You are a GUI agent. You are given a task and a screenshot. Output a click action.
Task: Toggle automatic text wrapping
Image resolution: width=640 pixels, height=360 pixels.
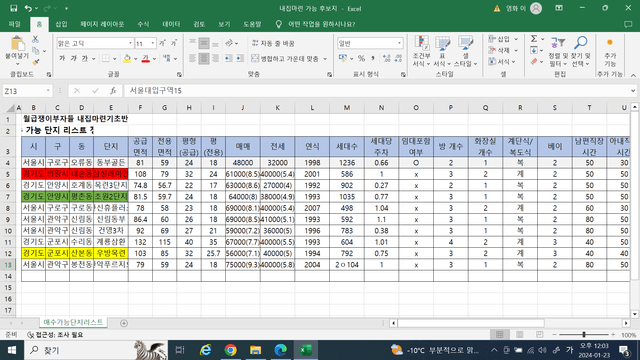[x=273, y=43]
